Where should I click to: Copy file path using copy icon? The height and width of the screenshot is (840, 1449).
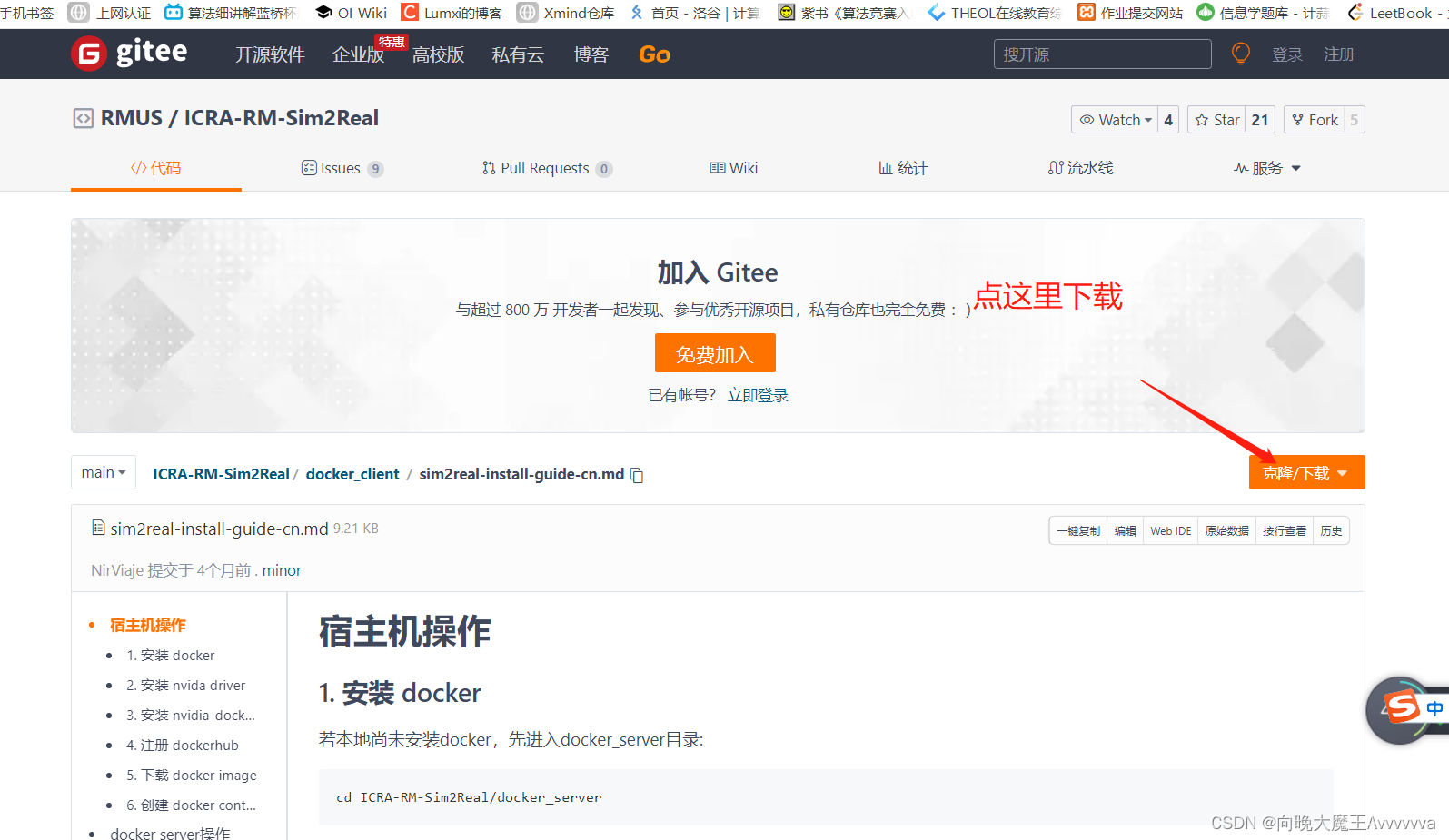pyautogui.click(x=637, y=475)
